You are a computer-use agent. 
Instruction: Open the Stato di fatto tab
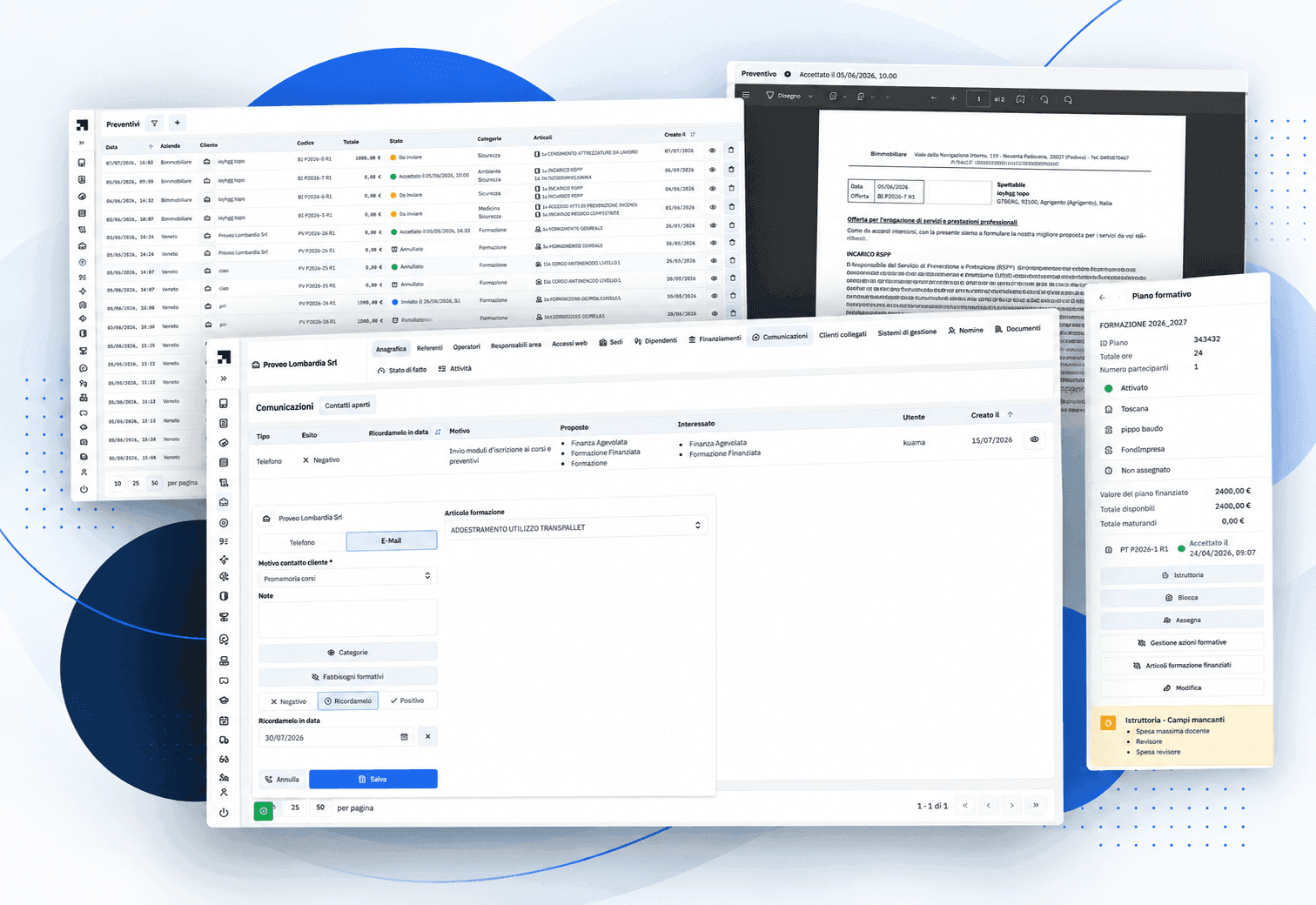coord(402,370)
